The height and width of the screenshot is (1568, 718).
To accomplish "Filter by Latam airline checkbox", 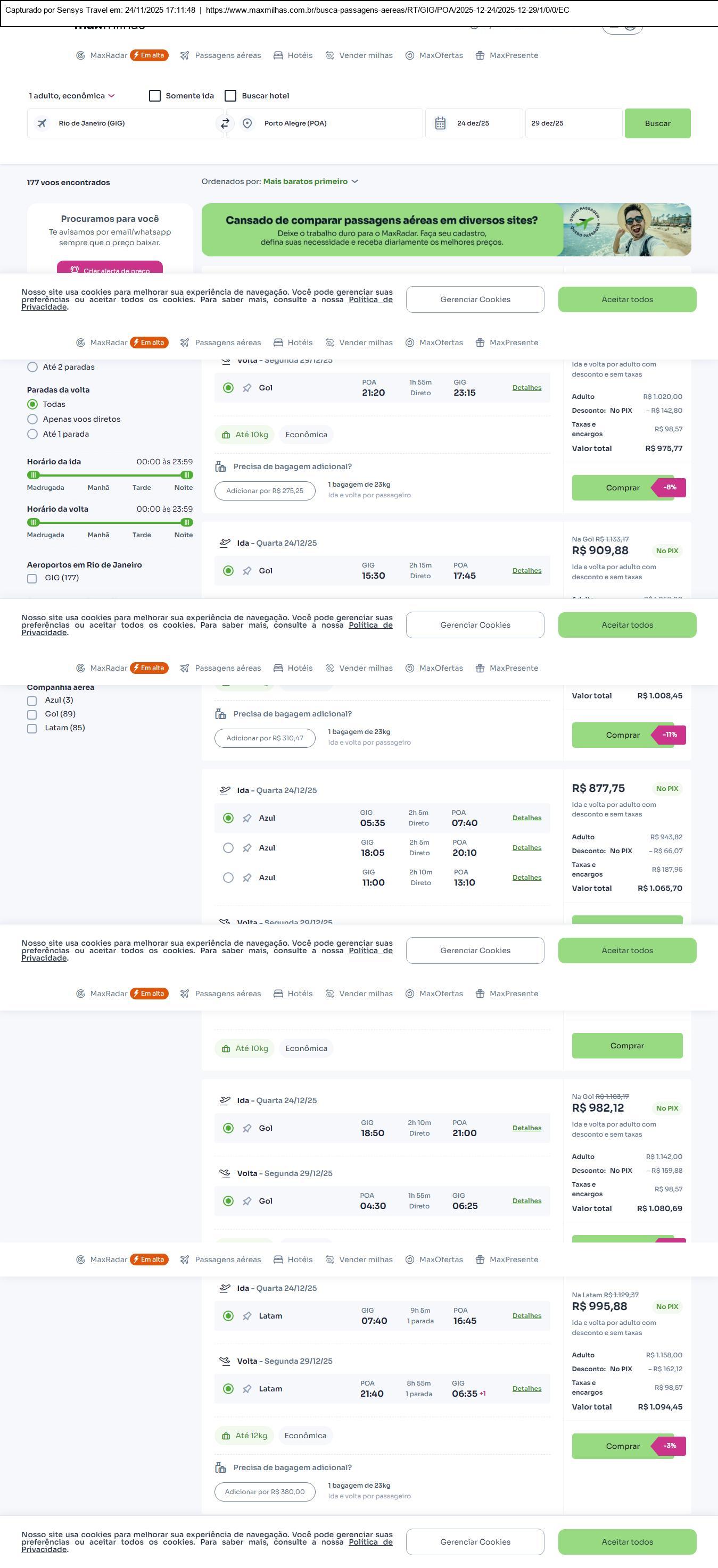I will (32, 728).
